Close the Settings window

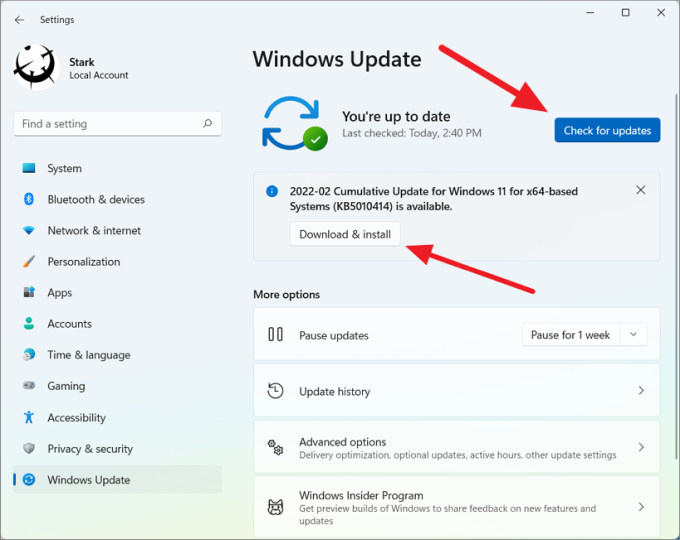(661, 13)
